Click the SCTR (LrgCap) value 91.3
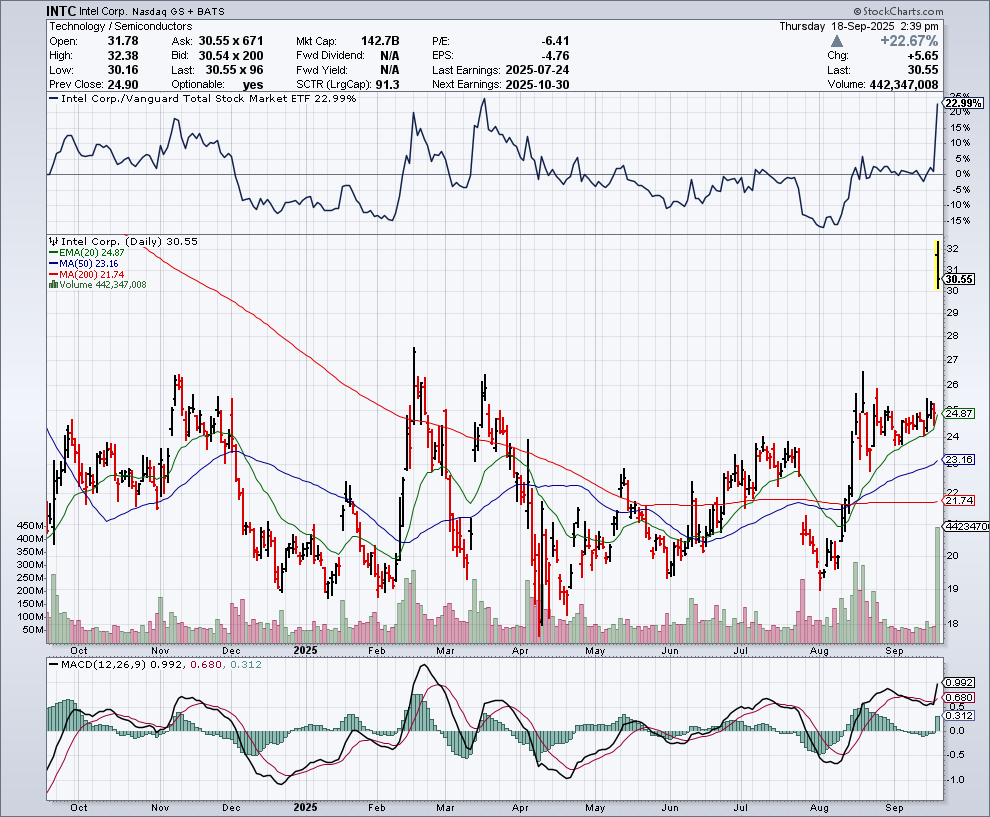Viewport: 990px width, 817px height. [387, 85]
